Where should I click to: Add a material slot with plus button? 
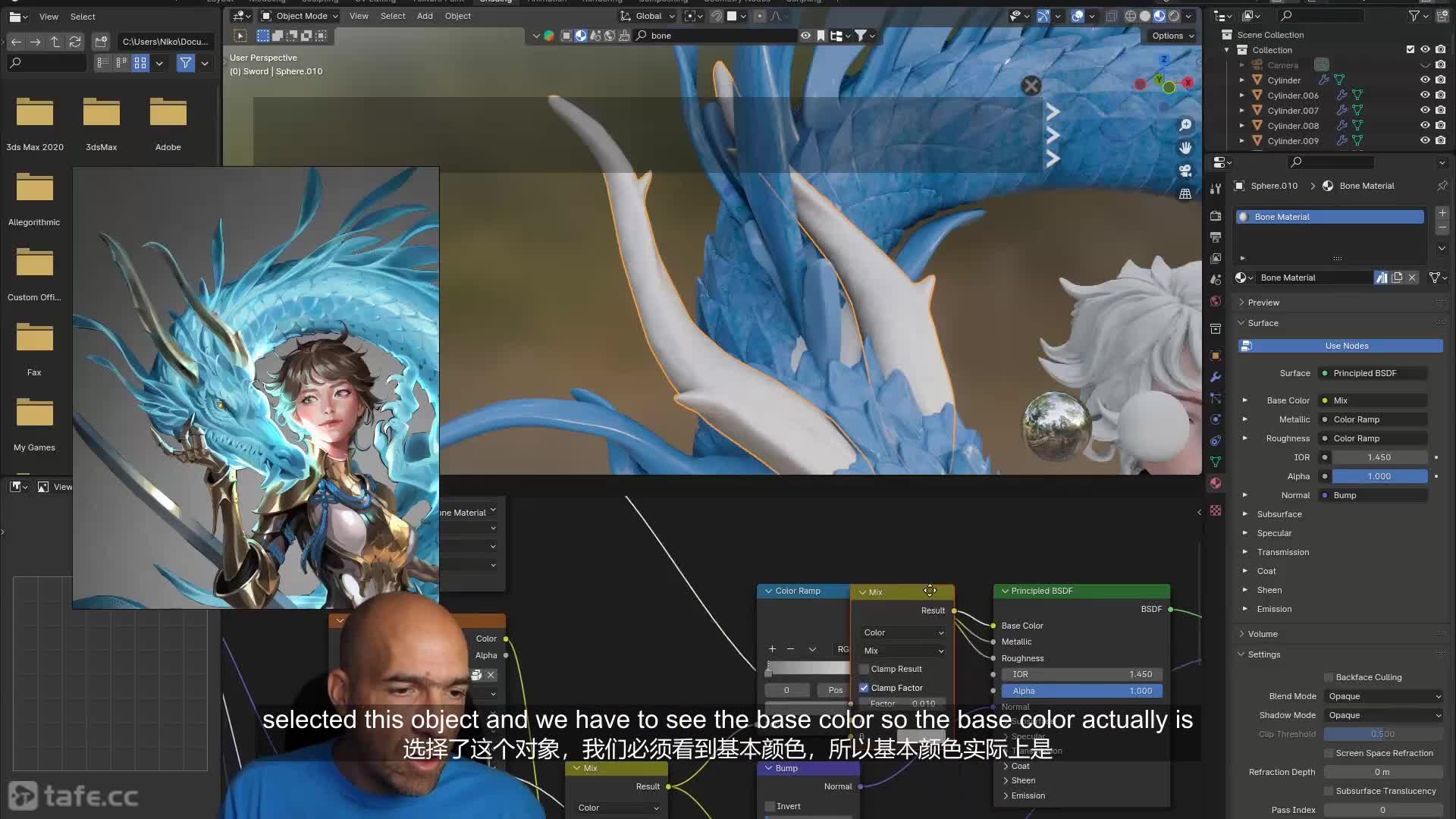[x=1442, y=213]
